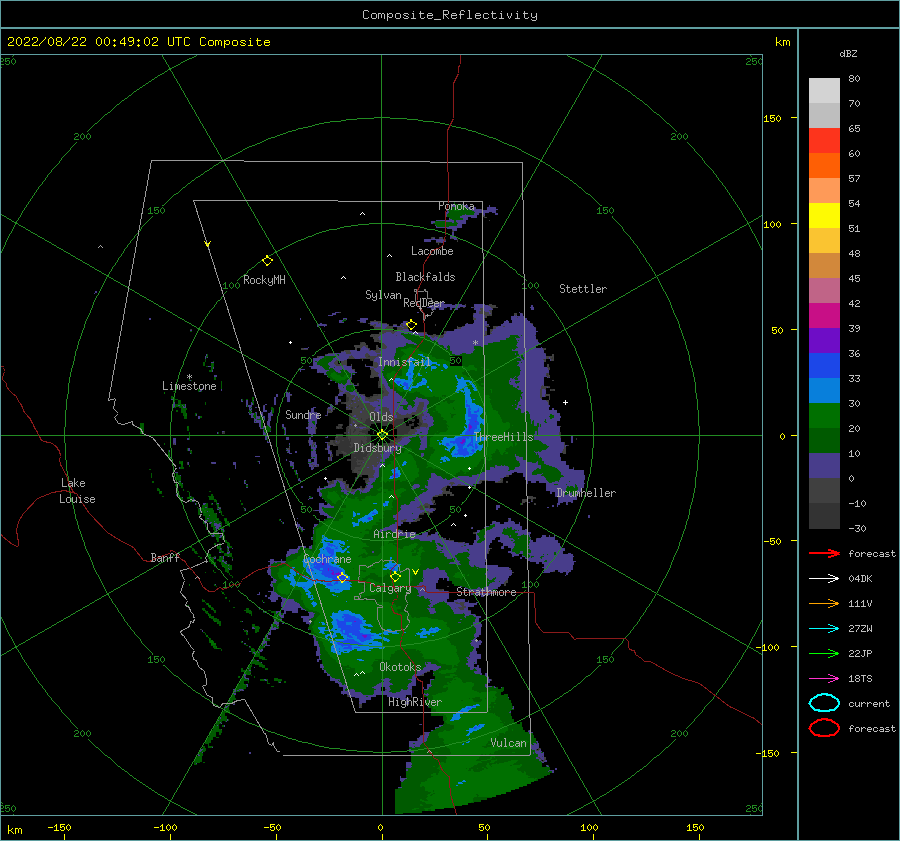
Task: Click the Composite_Reflectivity title
Action: pos(450,15)
